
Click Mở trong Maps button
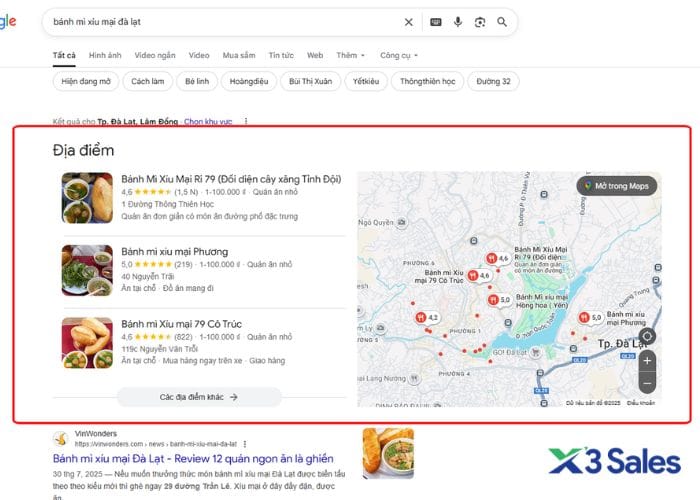(617, 186)
